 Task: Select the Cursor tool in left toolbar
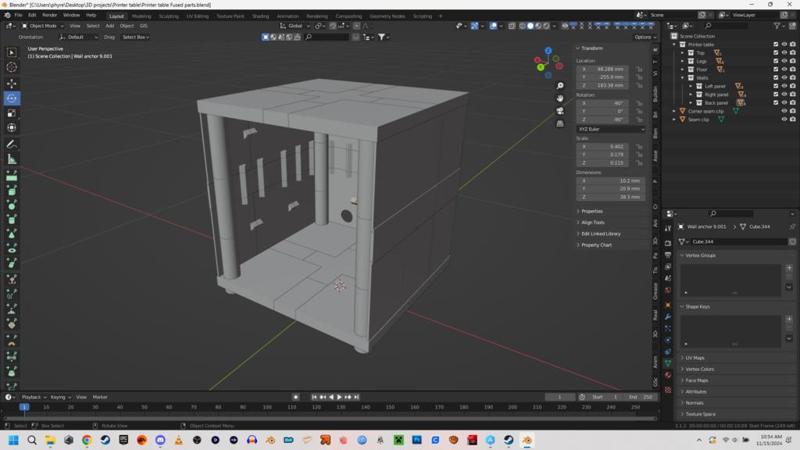pos(11,67)
